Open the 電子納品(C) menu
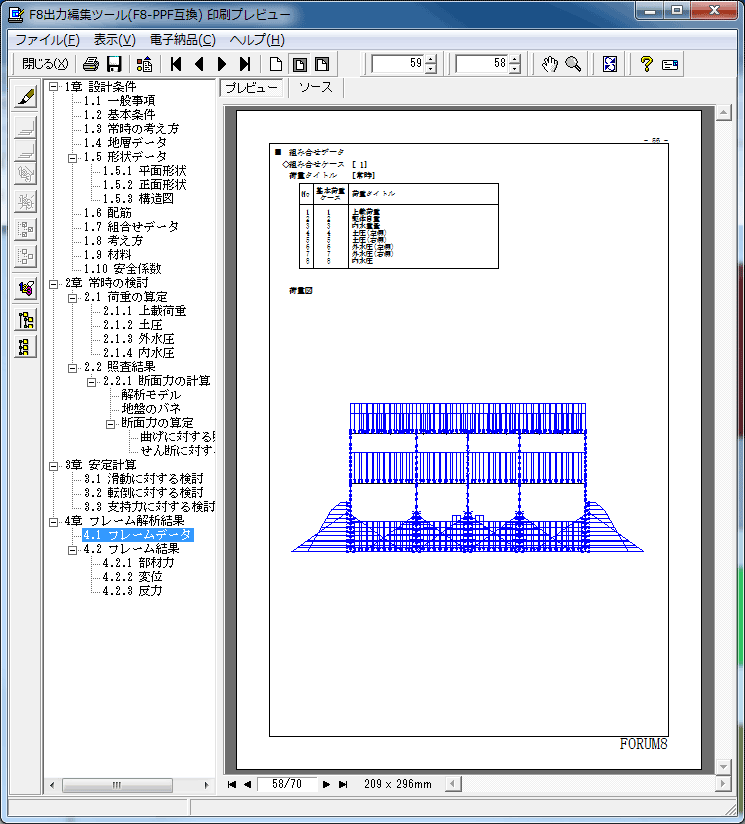The image size is (745, 824). (x=183, y=40)
